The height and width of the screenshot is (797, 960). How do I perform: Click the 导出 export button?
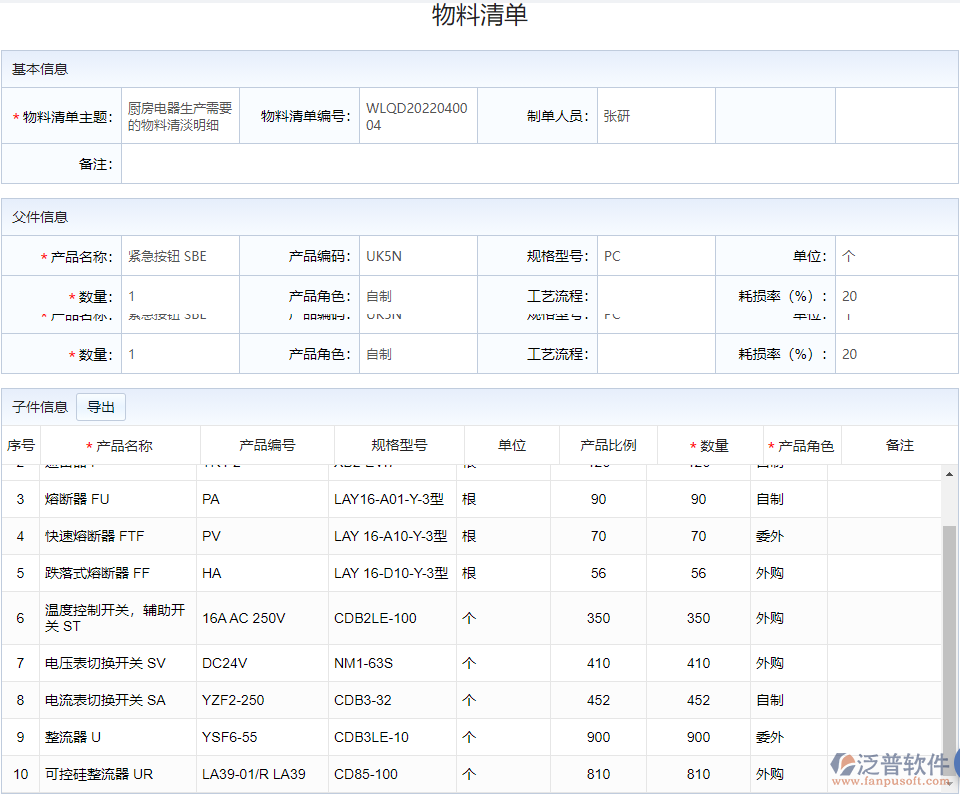tap(100, 407)
